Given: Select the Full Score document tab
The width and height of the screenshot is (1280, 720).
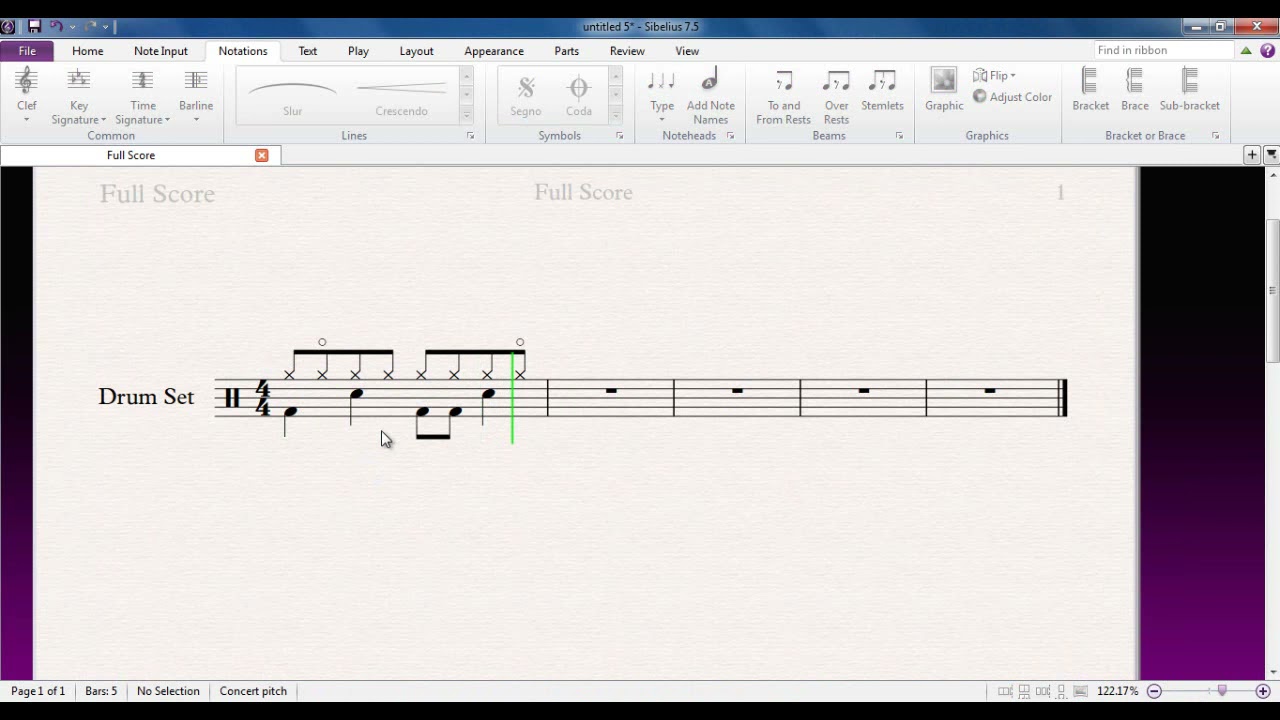Looking at the screenshot, I should 131,155.
